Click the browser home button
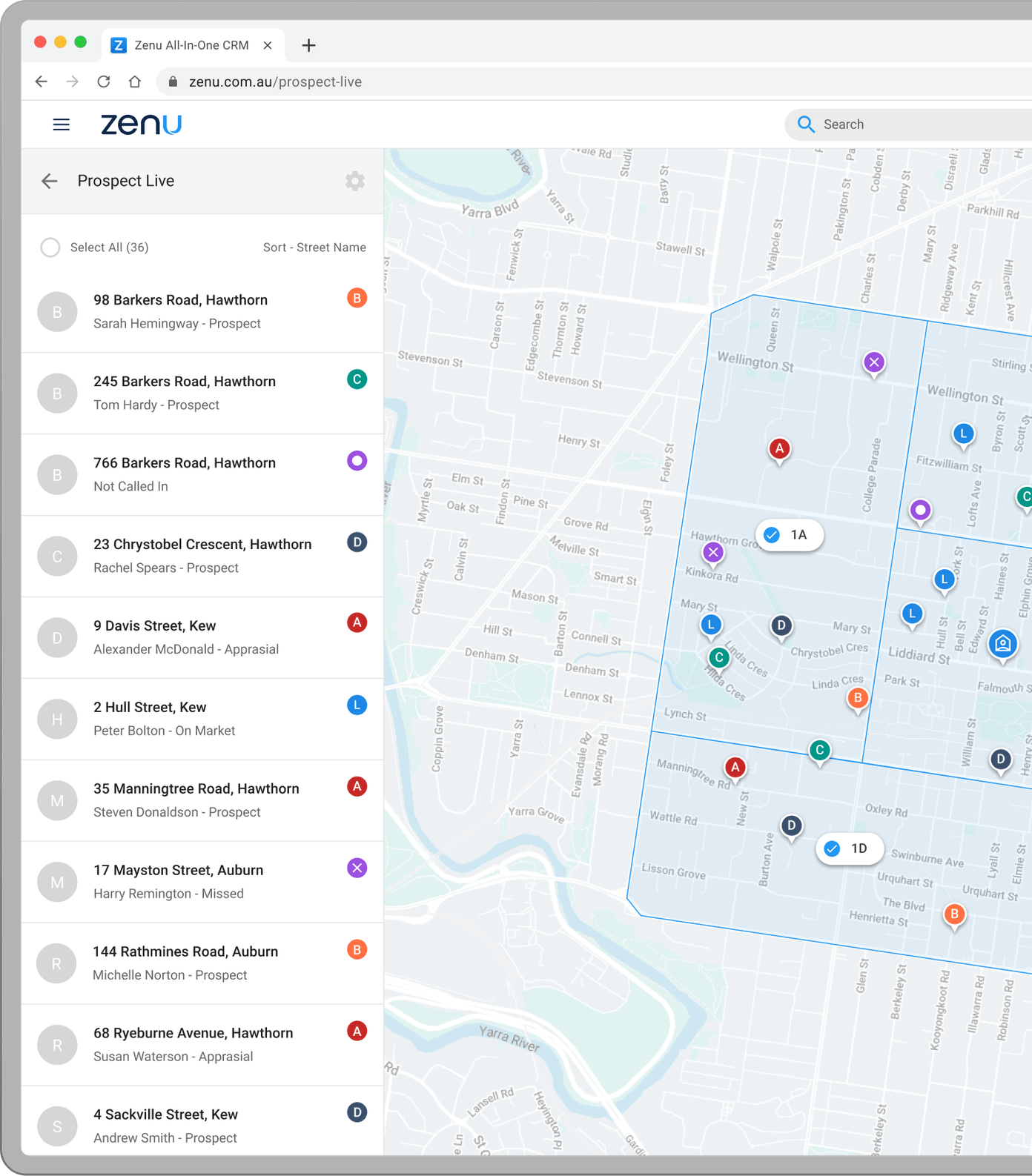 [135, 82]
